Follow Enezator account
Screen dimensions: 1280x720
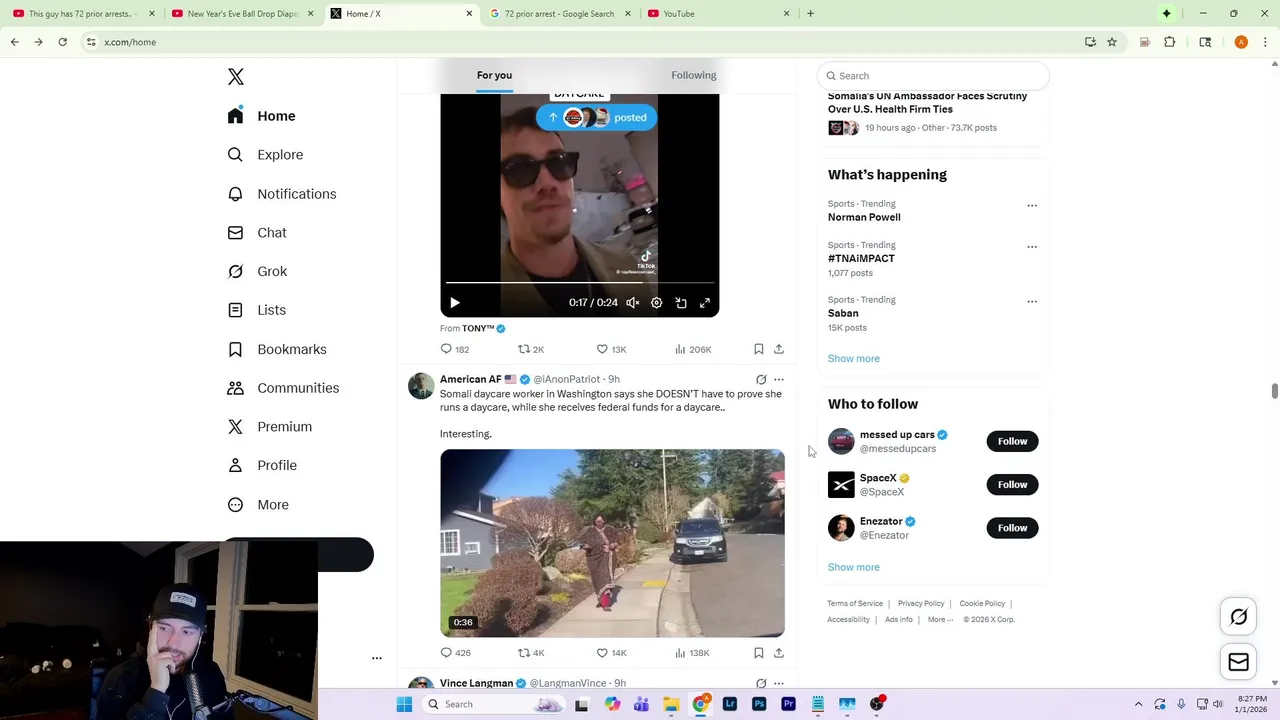[x=1012, y=528]
